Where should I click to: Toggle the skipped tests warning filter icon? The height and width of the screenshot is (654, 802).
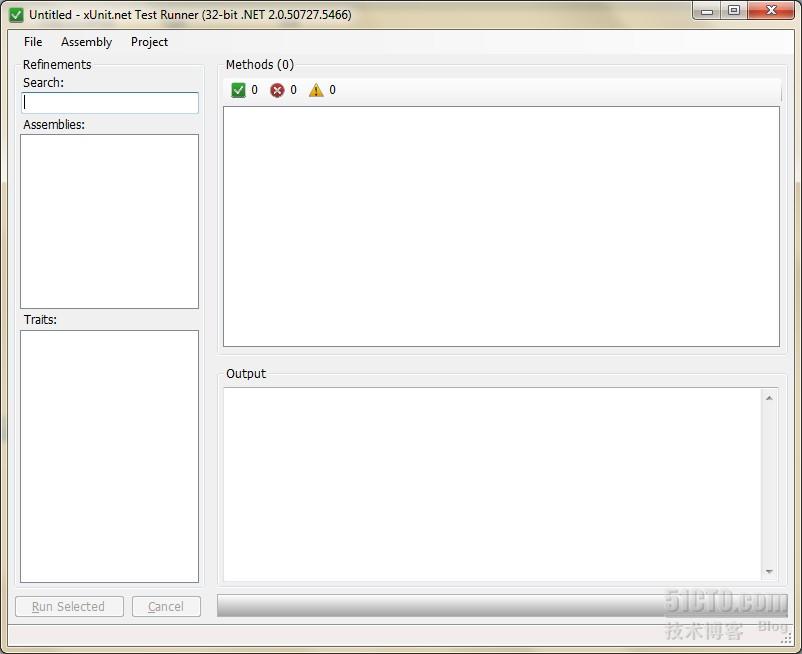coord(316,91)
